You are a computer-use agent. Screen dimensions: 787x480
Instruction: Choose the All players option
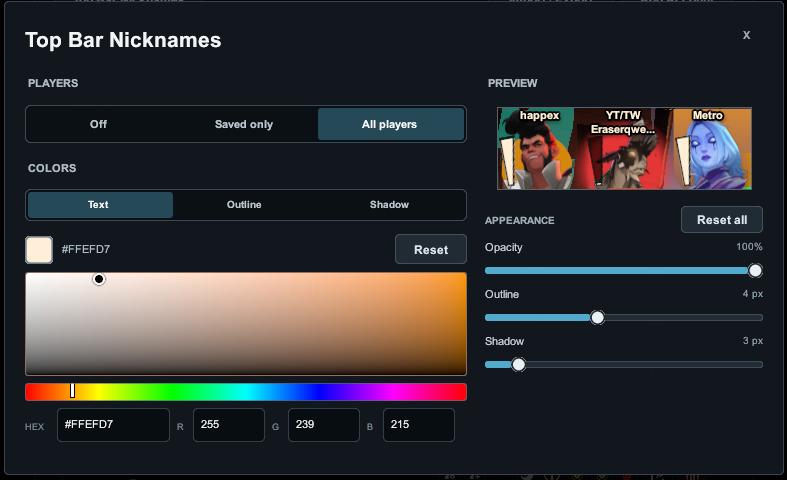click(x=390, y=124)
